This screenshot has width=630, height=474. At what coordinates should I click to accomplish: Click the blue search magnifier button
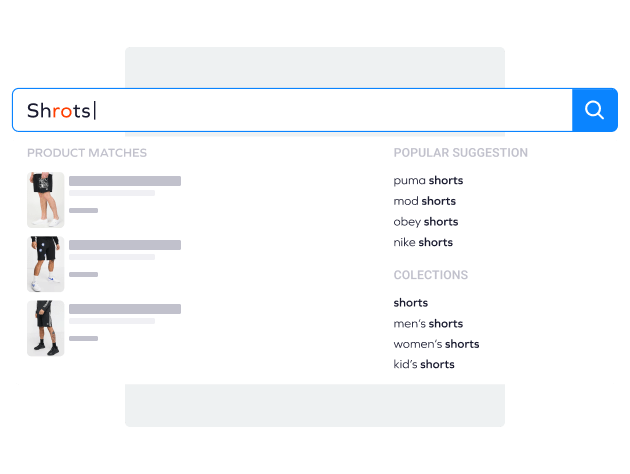594,110
